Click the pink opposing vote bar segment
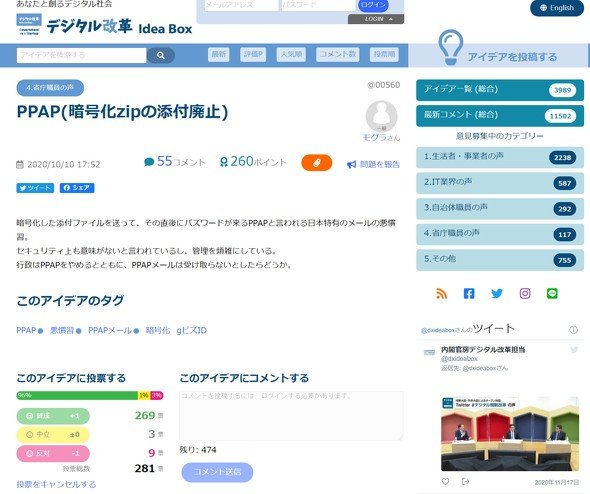Screen dimensions: 590x494 157,395
